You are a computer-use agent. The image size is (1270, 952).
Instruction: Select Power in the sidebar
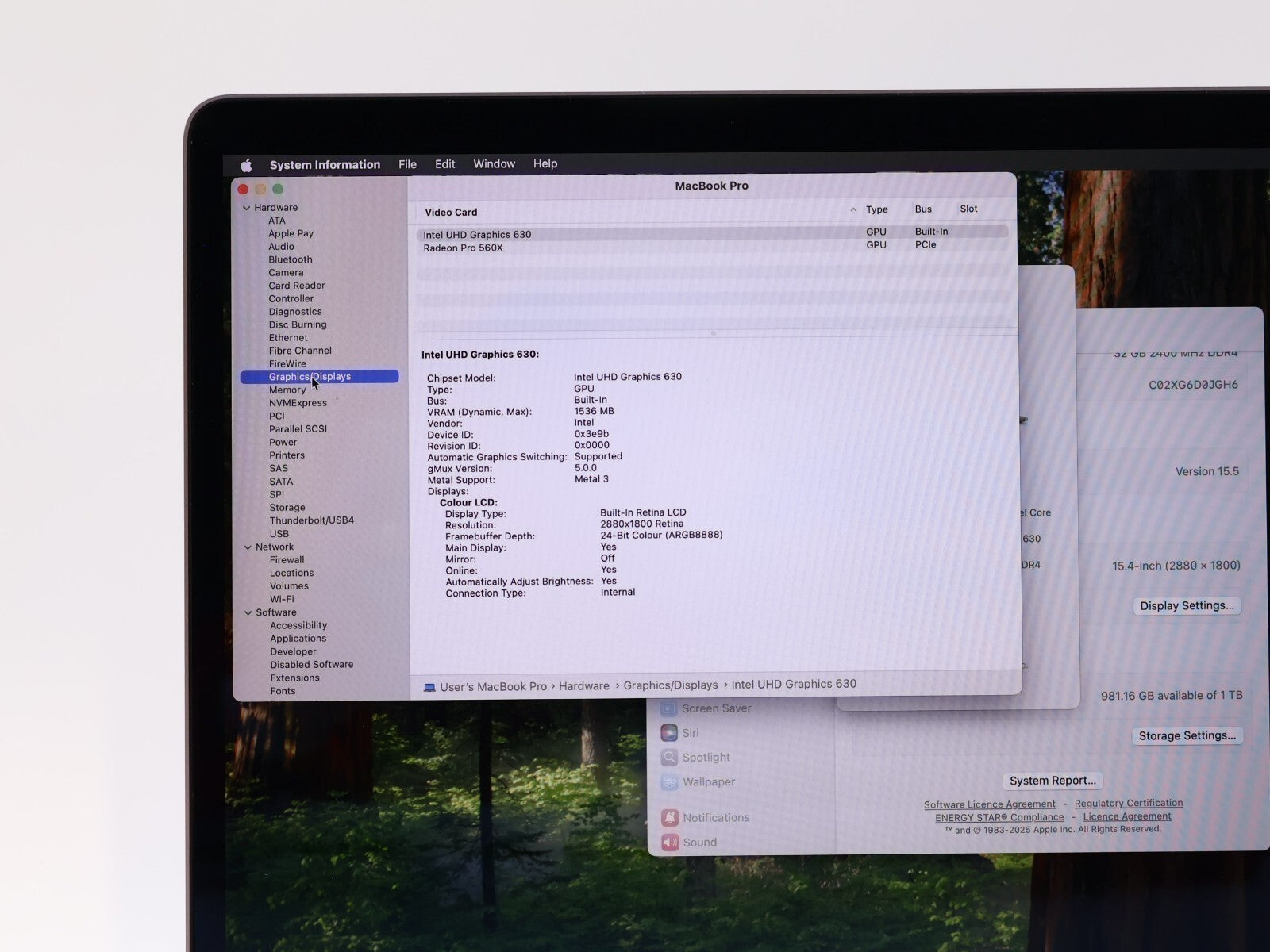[283, 442]
